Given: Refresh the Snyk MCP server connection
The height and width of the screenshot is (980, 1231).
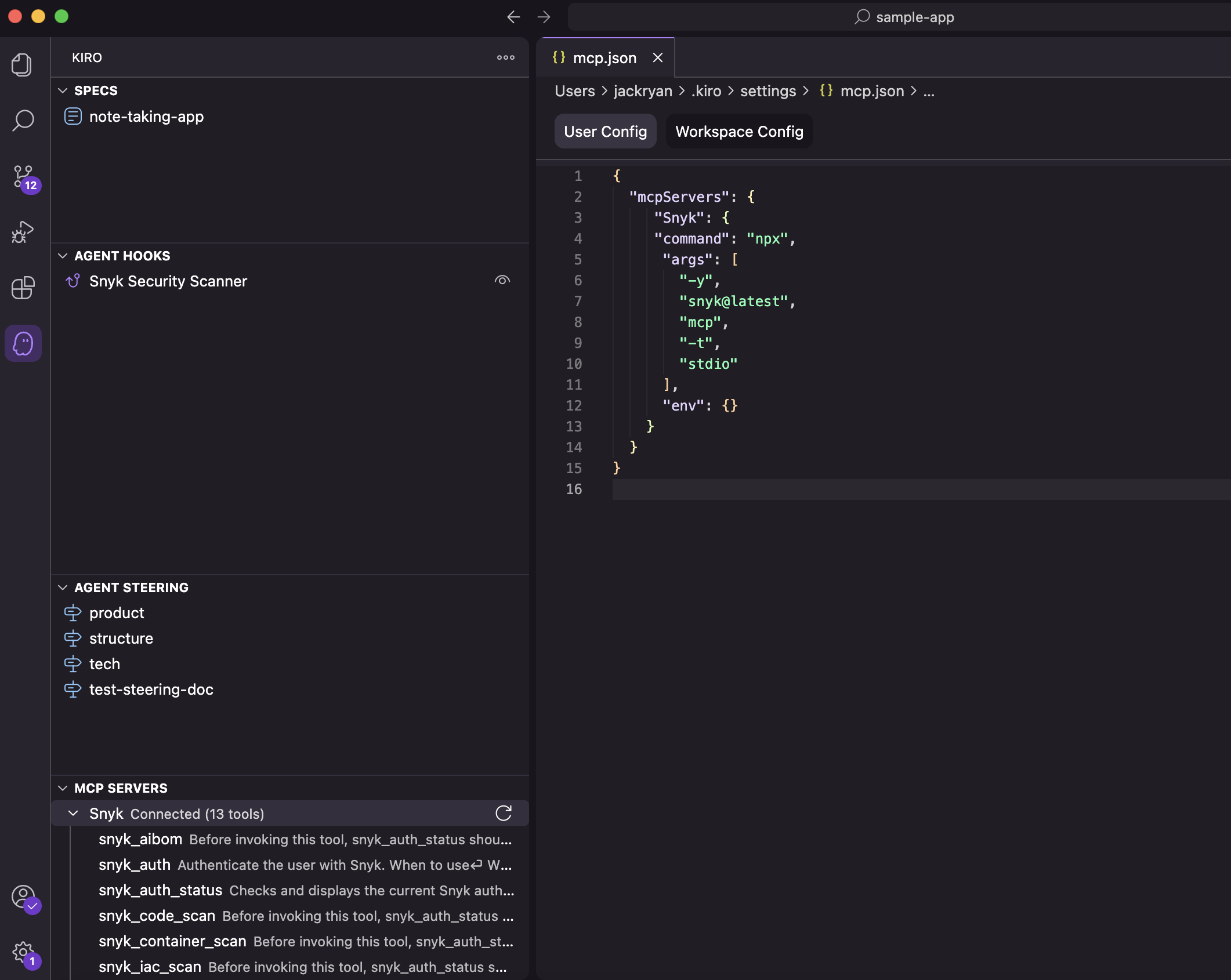Looking at the screenshot, I should coord(503,813).
